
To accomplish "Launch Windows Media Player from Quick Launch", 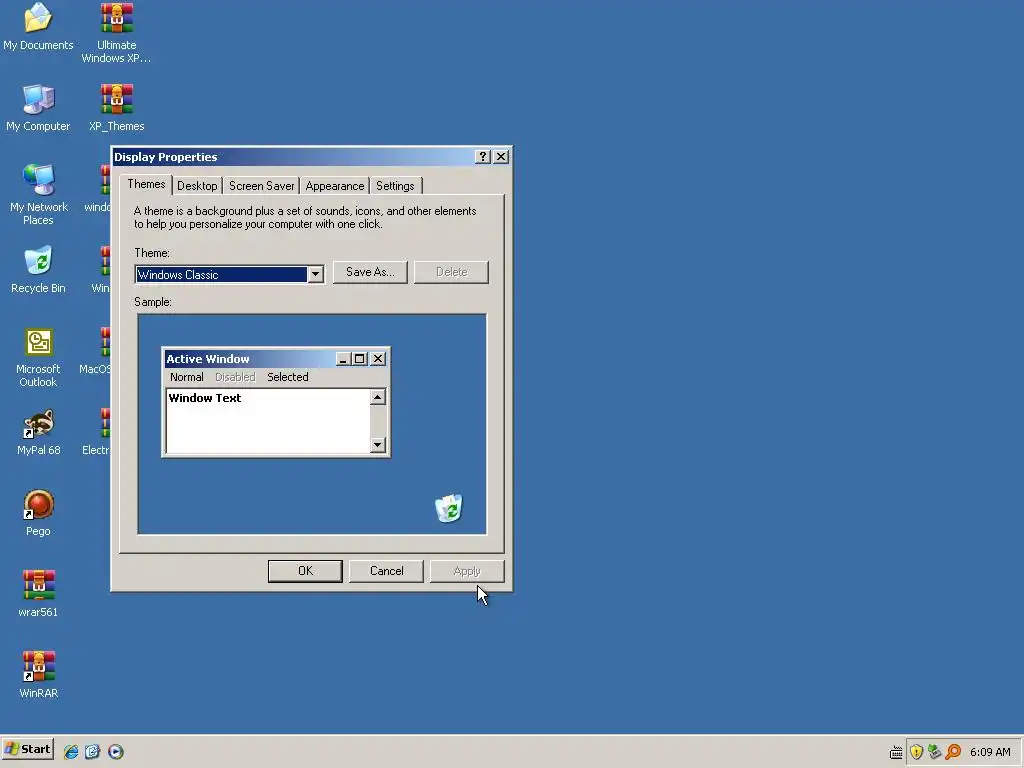I will pos(116,752).
